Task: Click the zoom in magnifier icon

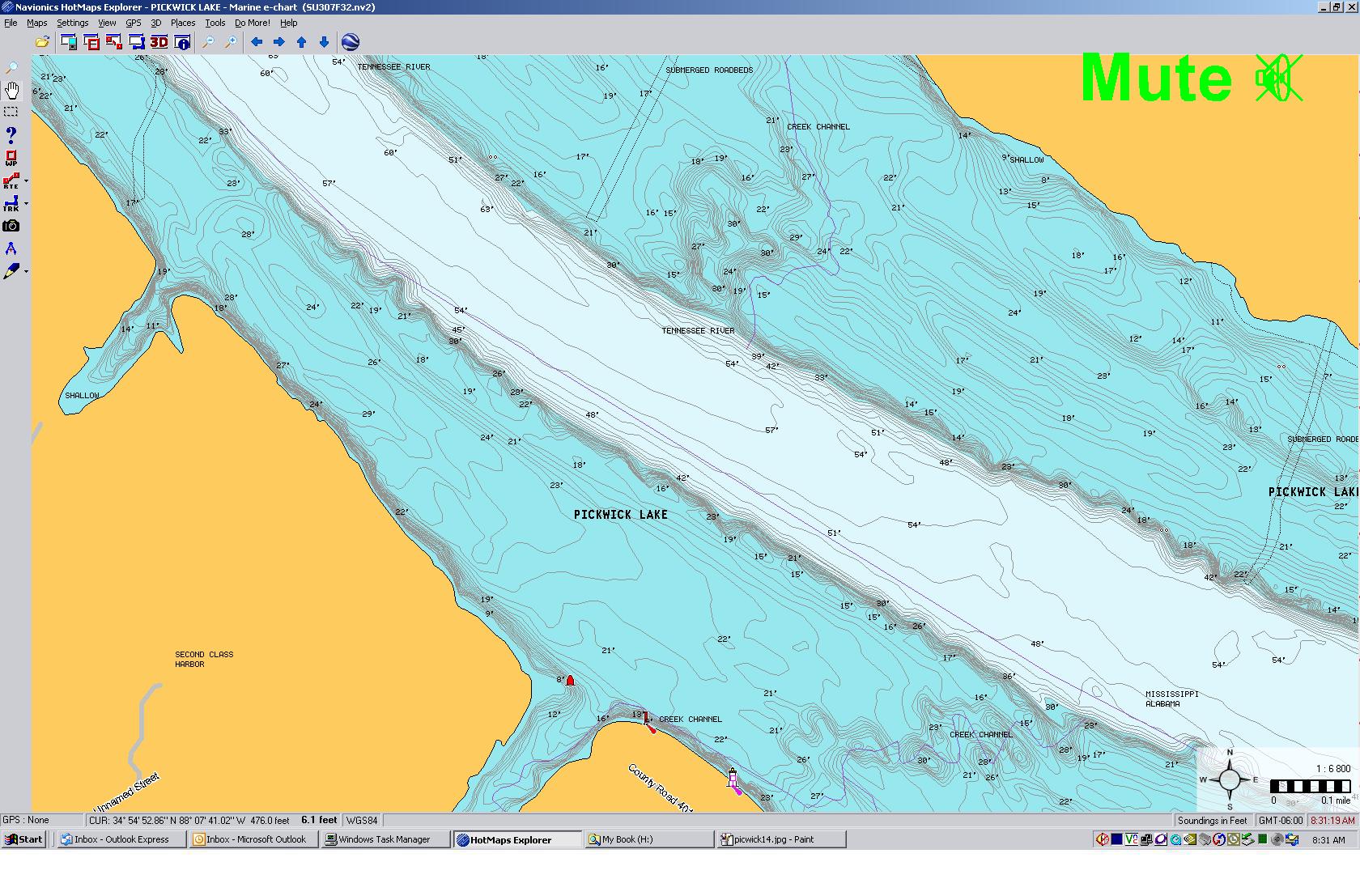Action: click(x=231, y=42)
